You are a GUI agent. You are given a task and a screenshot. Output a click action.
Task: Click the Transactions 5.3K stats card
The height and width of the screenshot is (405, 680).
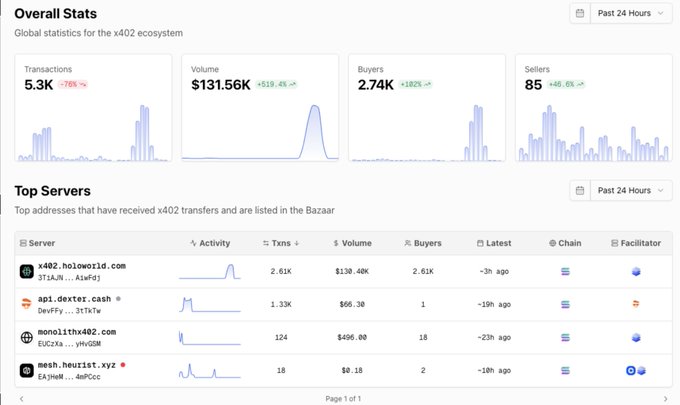coord(93,108)
